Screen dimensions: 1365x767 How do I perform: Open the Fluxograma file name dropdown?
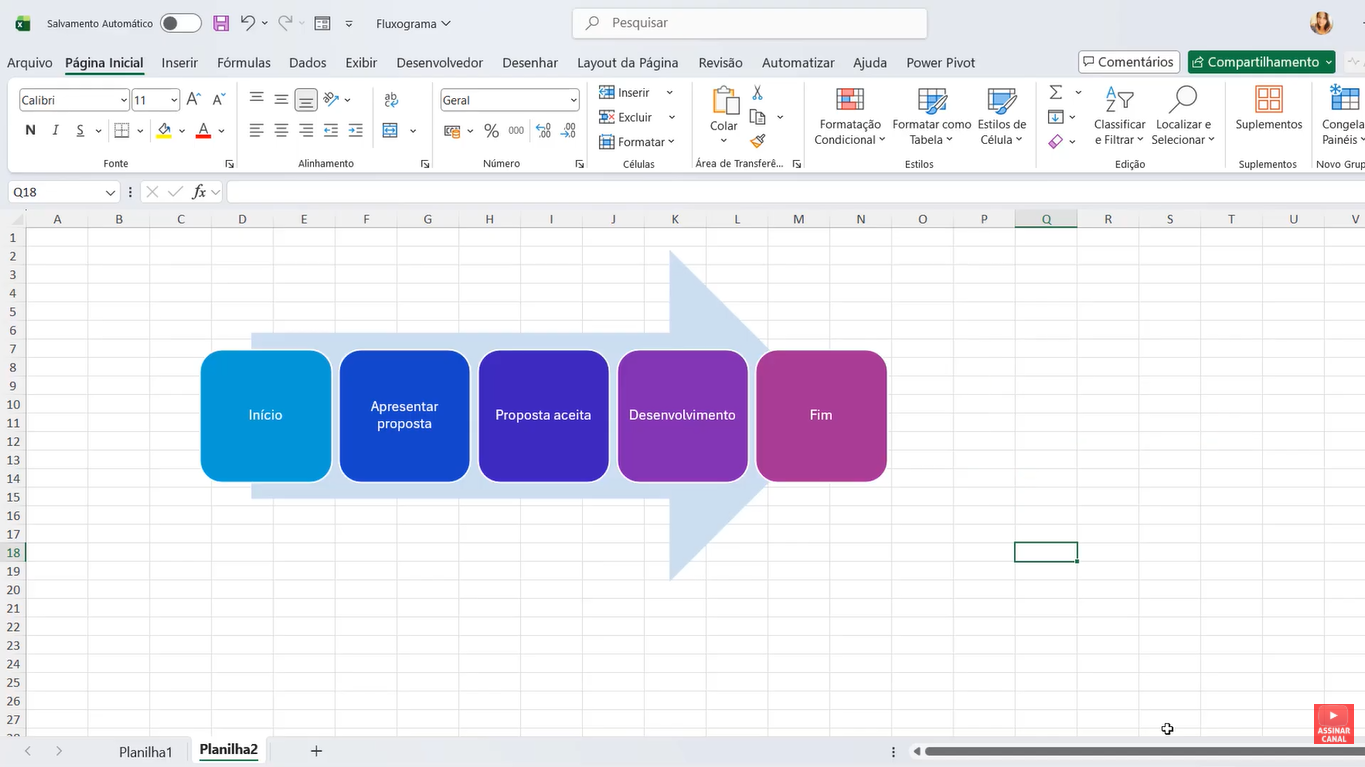click(x=413, y=23)
